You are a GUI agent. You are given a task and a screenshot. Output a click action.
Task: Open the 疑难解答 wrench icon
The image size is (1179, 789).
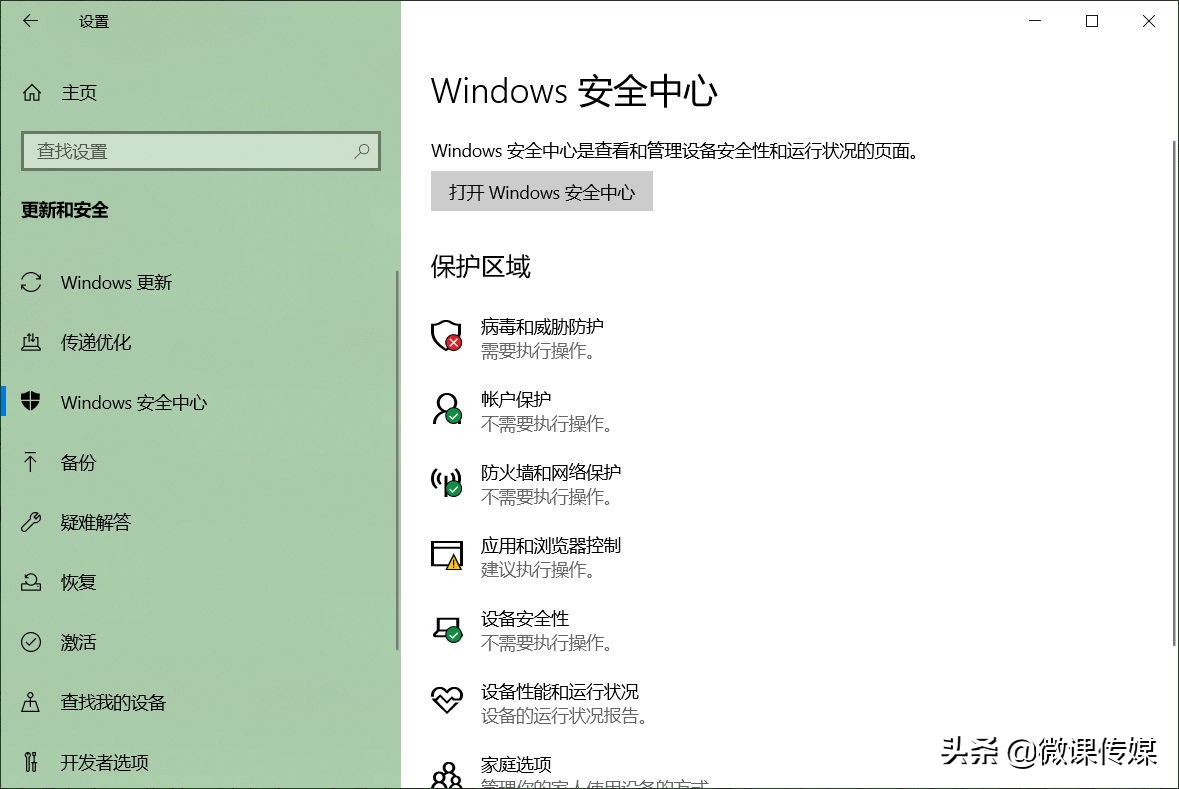pyautogui.click(x=31, y=522)
